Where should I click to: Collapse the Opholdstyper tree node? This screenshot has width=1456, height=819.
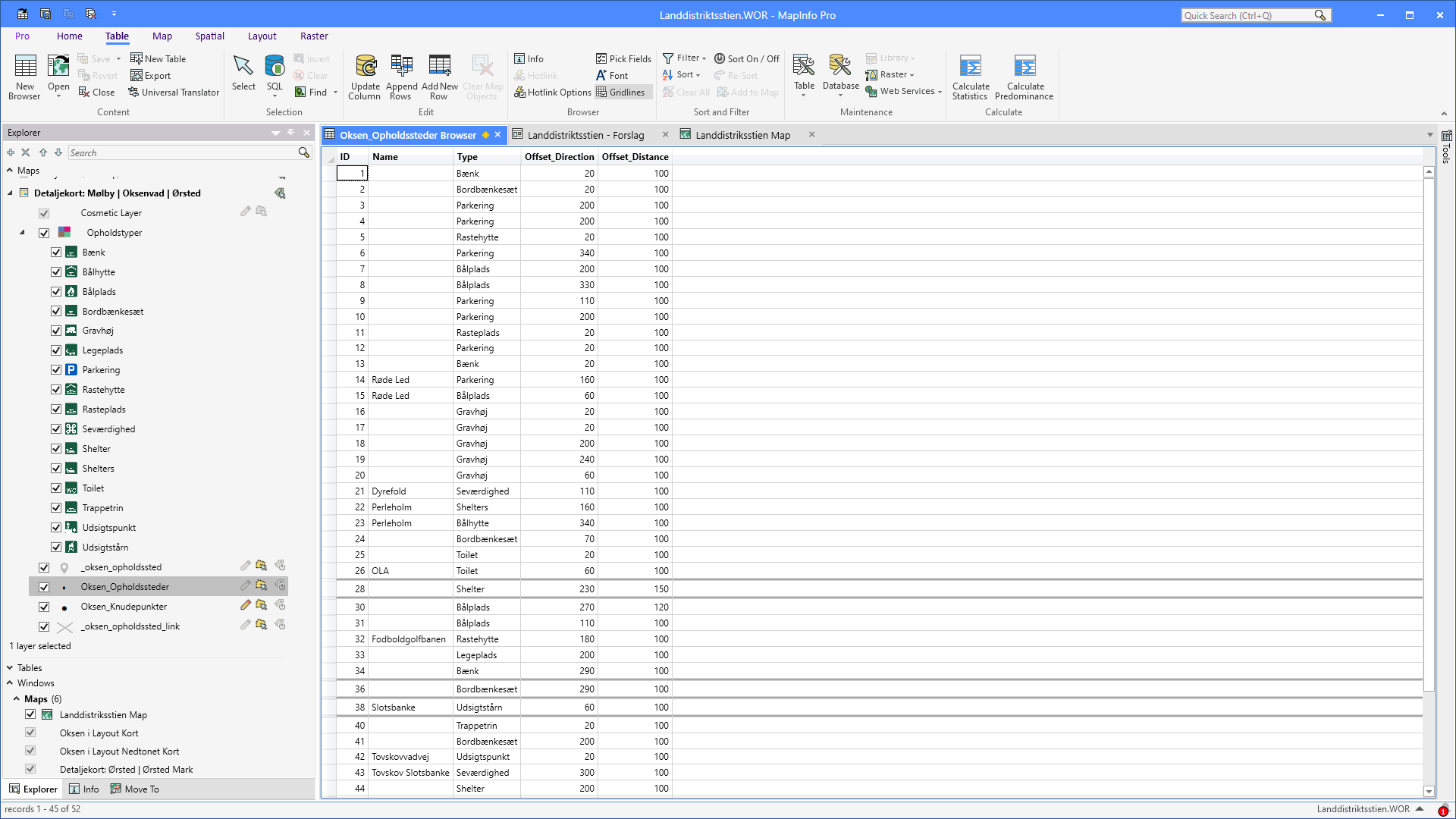click(x=22, y=233)
